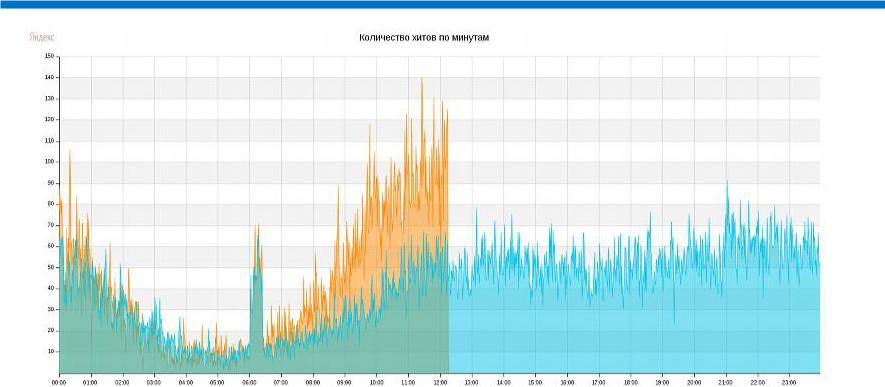Click the 11:00 time label on the x-axis

coord(408,382)
